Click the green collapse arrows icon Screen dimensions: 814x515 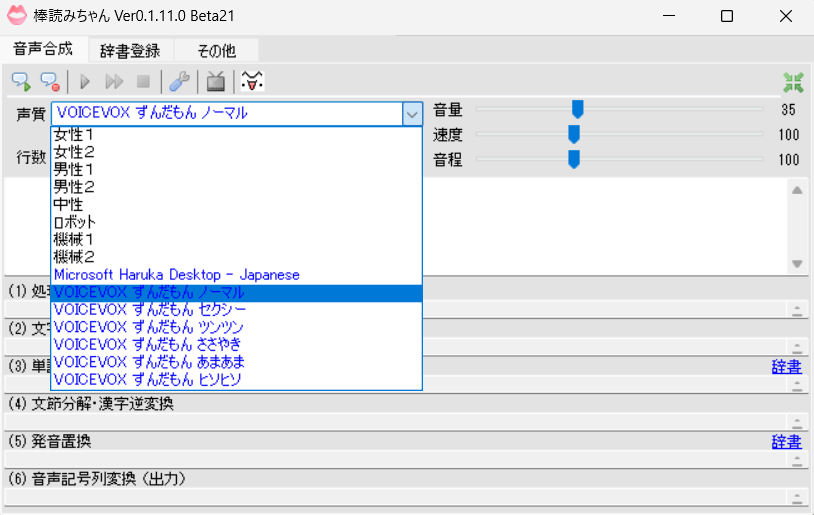[793, 82]
